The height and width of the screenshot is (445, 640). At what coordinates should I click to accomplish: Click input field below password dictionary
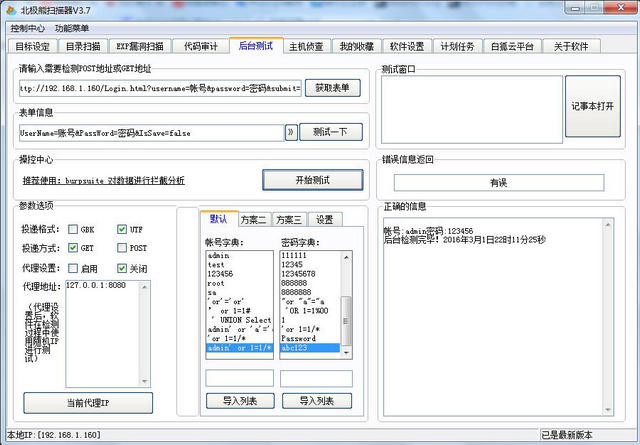click(x=316, y=378)
